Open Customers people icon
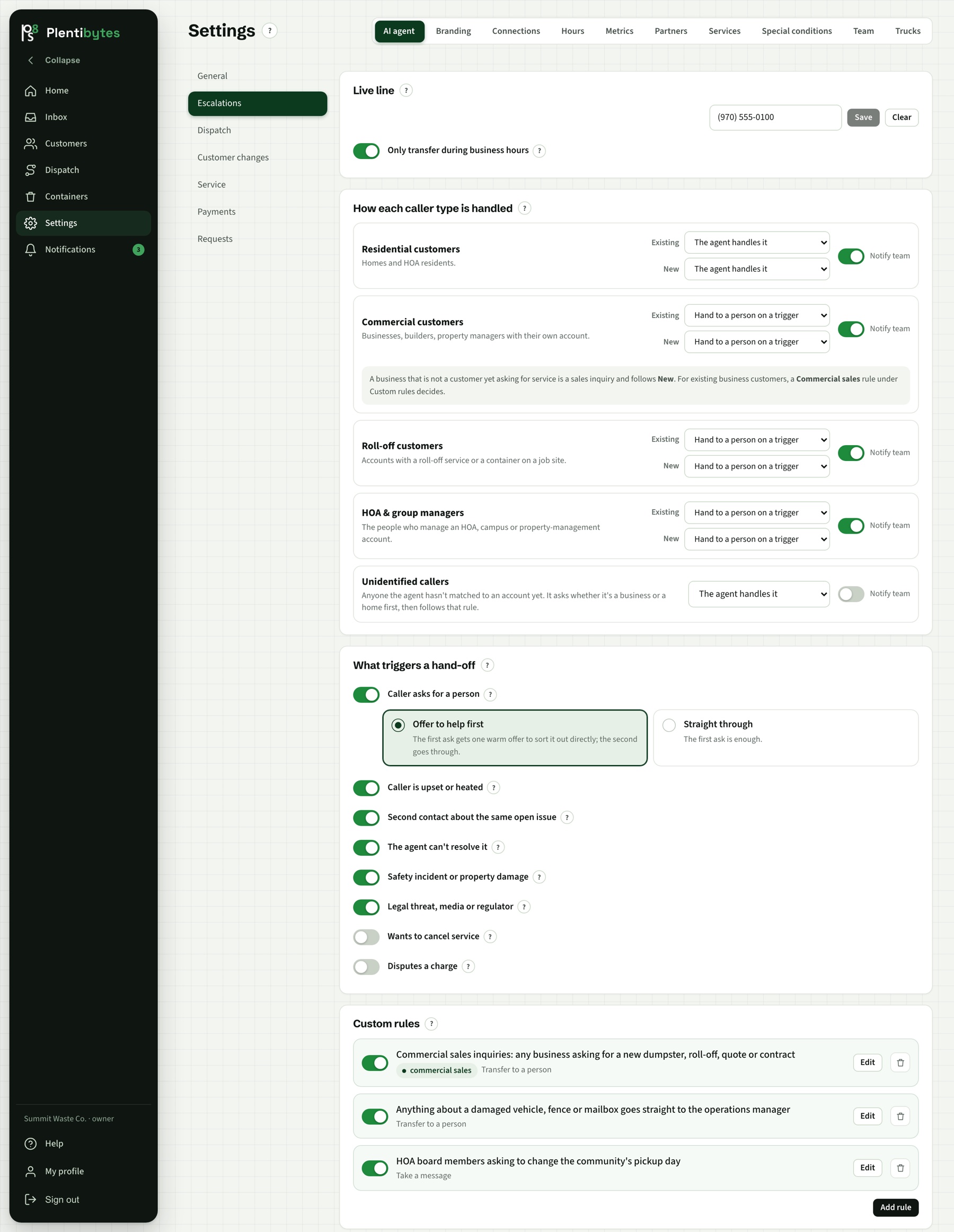Image resolution: width=954 pixels, height=1232 pixels. pos(30,144)
